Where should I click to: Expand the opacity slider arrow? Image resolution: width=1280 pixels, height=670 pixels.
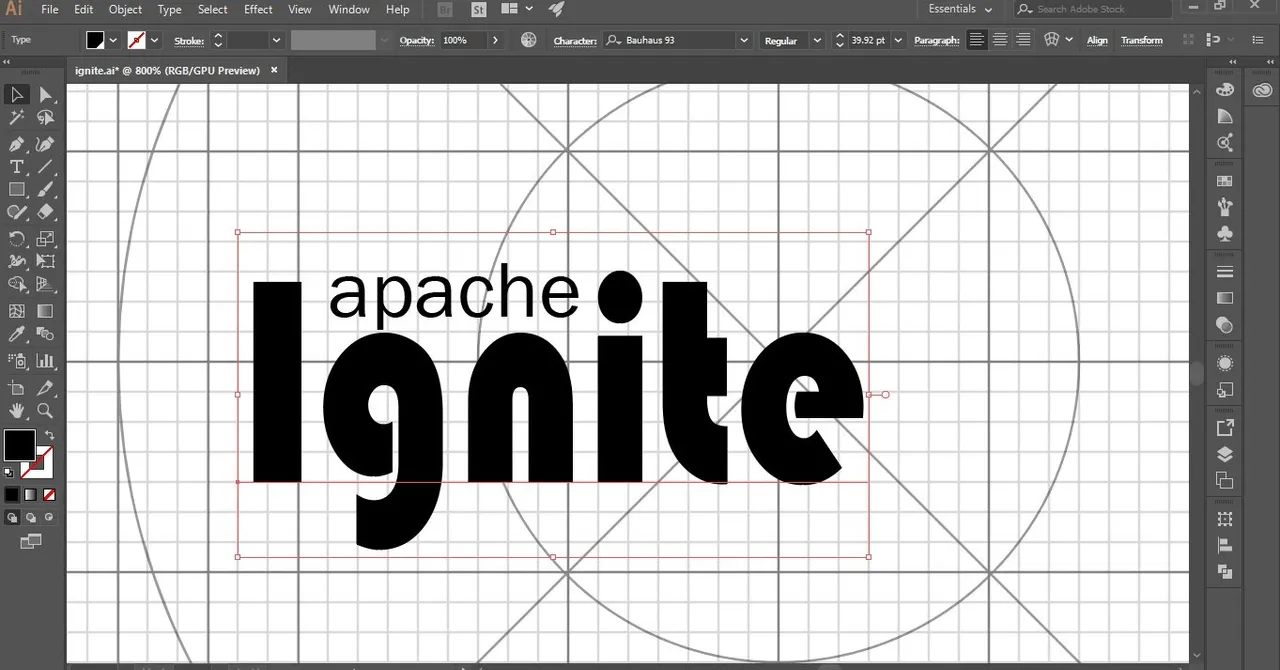point(495,40)
